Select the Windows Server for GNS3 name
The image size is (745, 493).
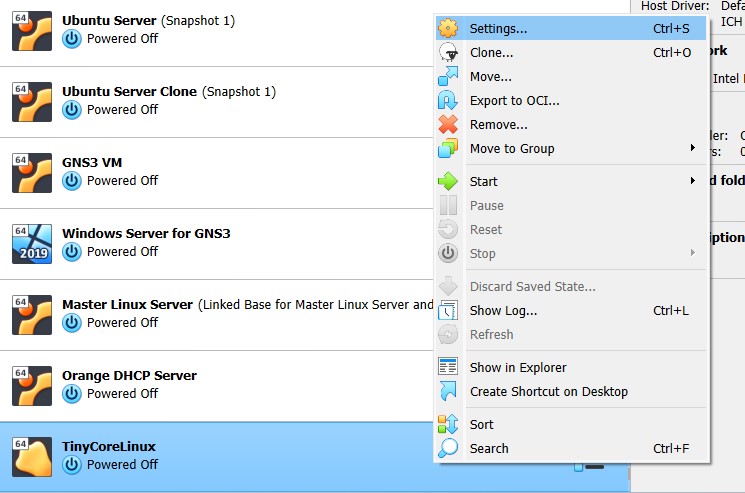click(146, 234)
